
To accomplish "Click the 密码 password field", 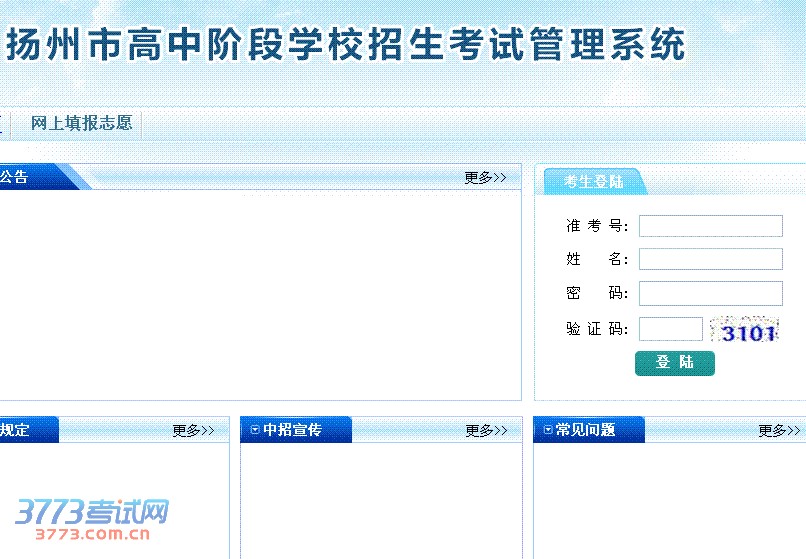I will click(x=710, y=293).
